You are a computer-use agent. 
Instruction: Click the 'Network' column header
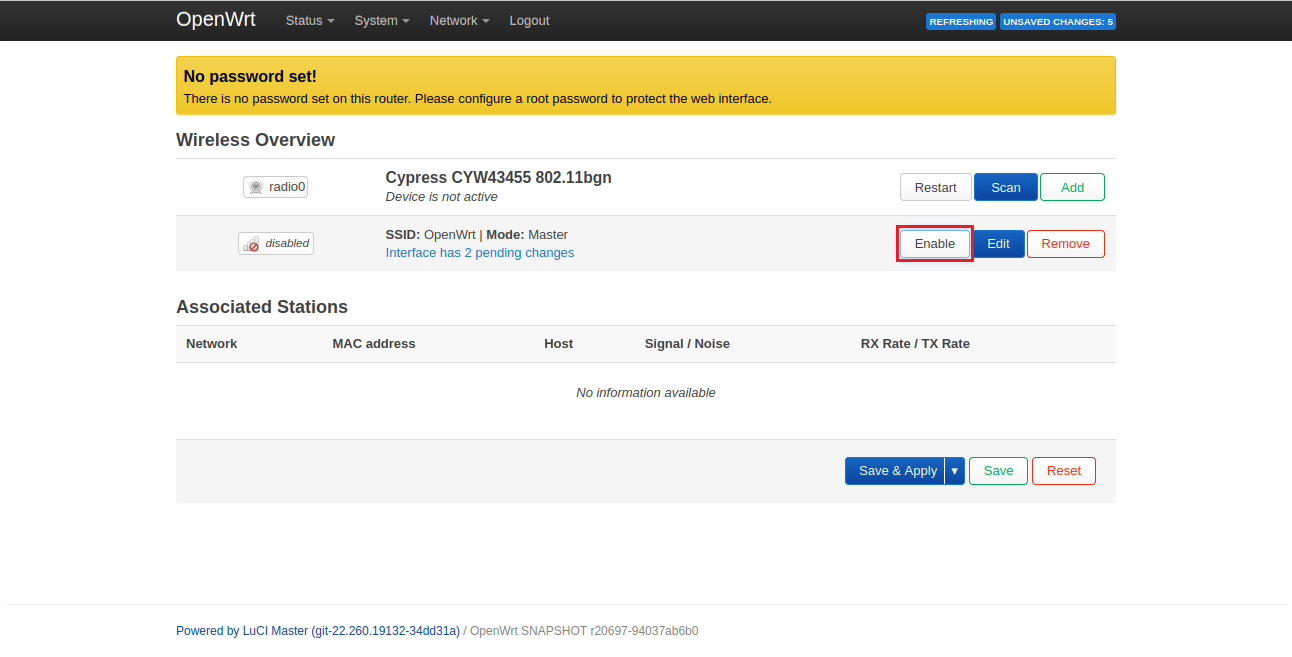click(x=212, y=343)
